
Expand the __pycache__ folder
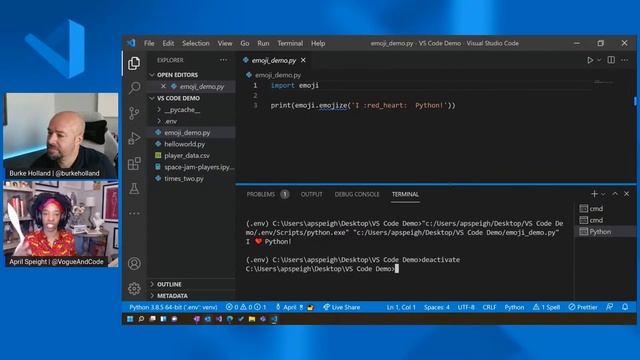(x=191, y=110)
